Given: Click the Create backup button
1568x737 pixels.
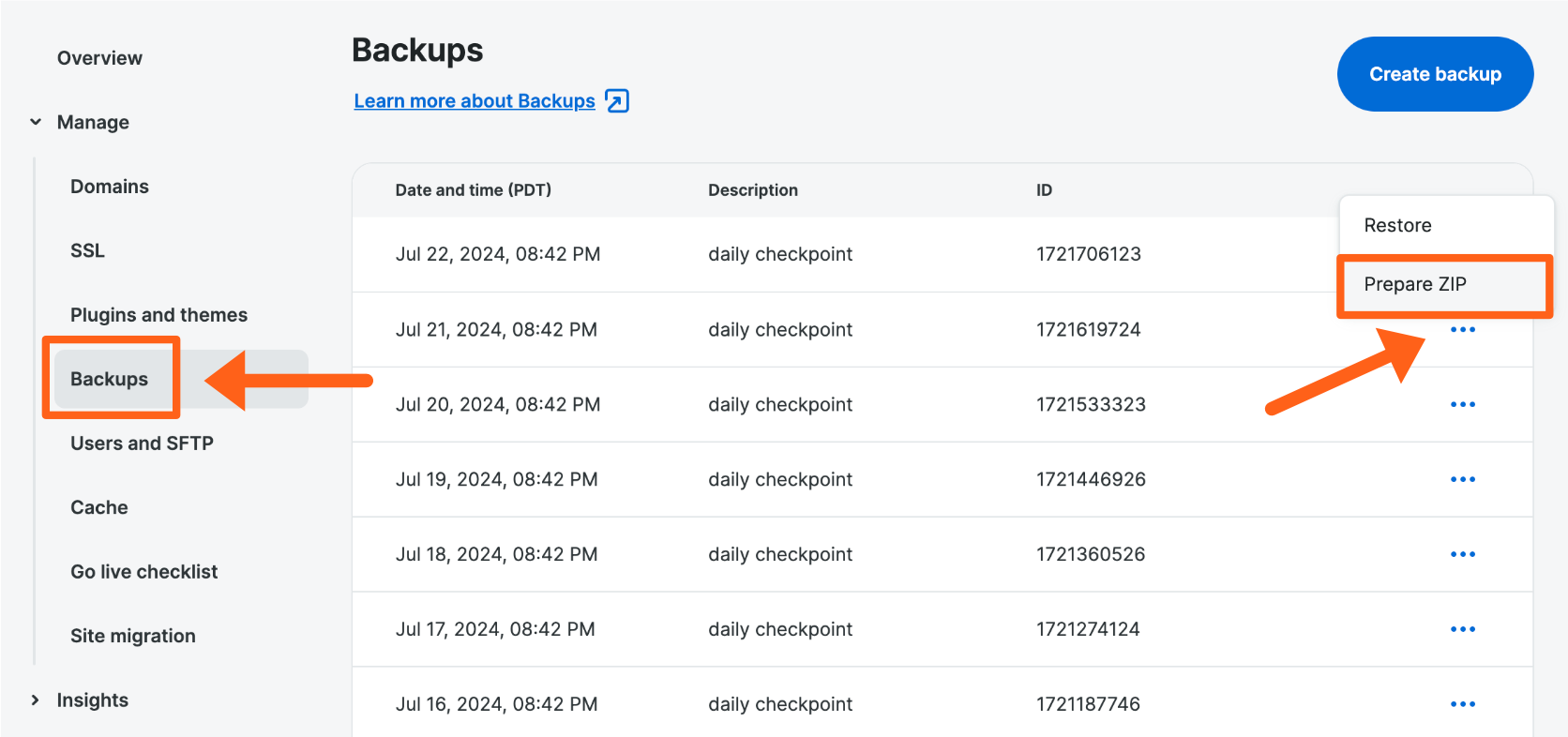Looking at the screenshot, I should [1434, 74].
